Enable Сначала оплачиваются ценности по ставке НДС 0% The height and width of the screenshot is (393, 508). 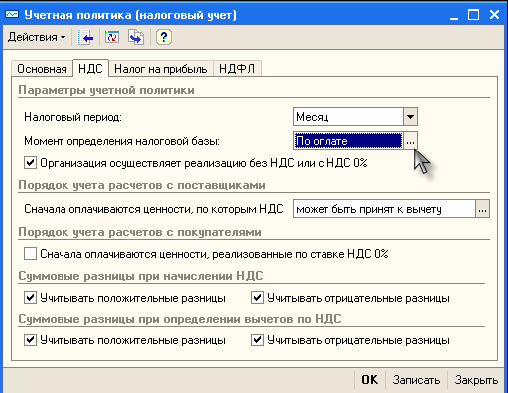tap(30, 254)
